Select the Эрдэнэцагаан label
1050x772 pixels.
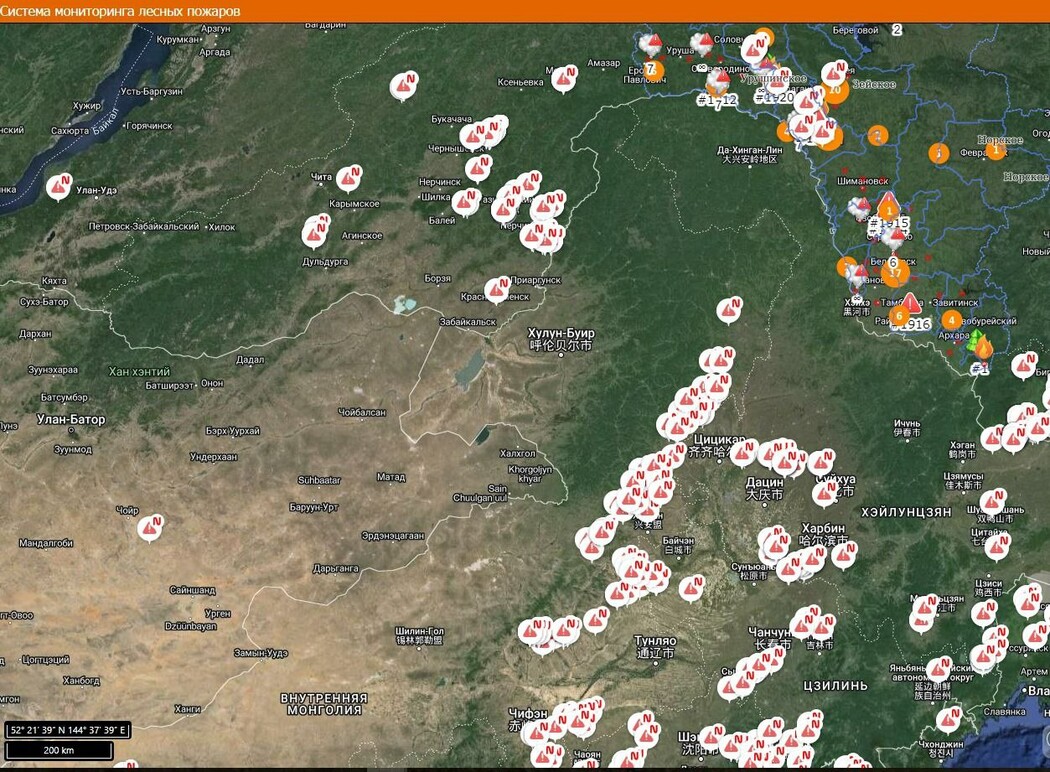pos(392,536)
